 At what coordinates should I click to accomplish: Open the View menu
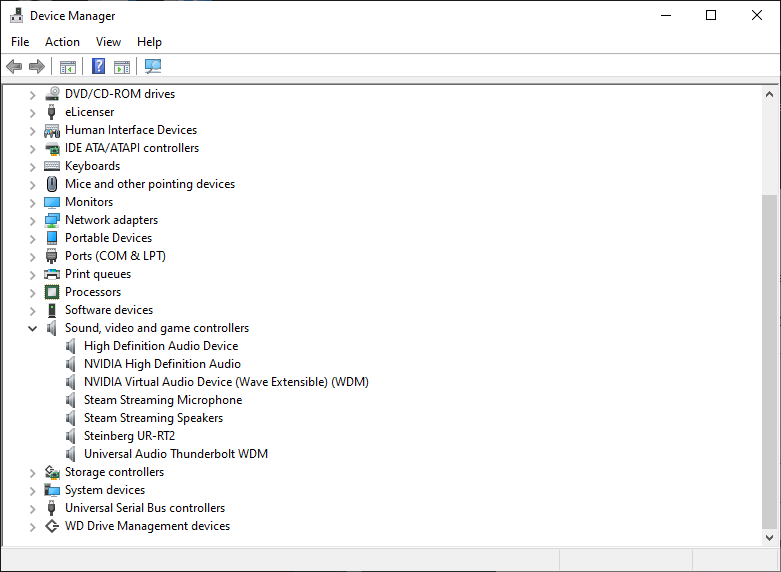[108, 42]
